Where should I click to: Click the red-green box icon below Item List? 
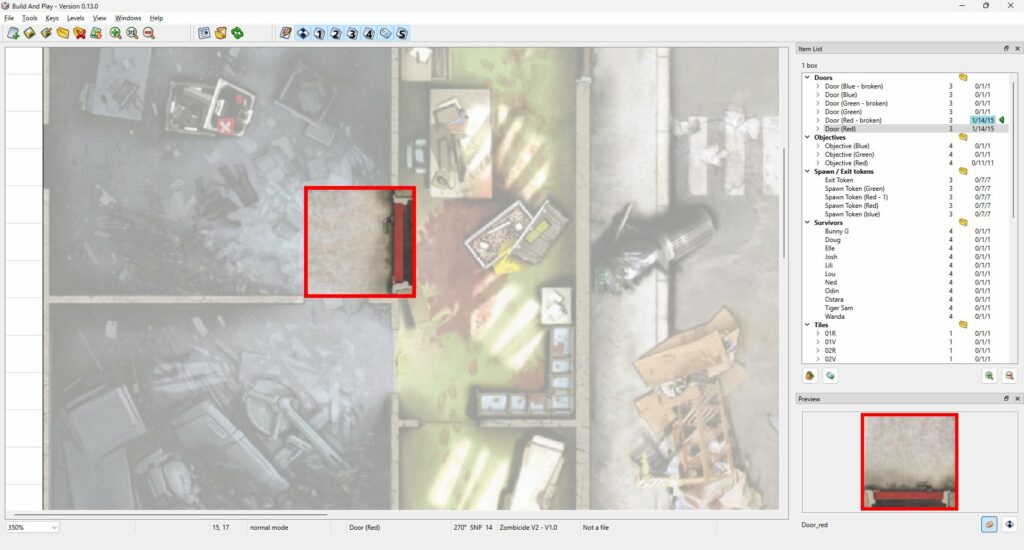tap(810, 376)
